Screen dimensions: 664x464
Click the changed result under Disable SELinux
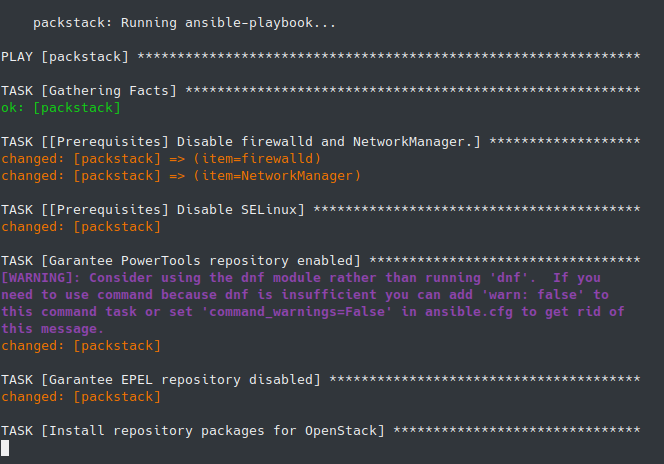point(80,226)
